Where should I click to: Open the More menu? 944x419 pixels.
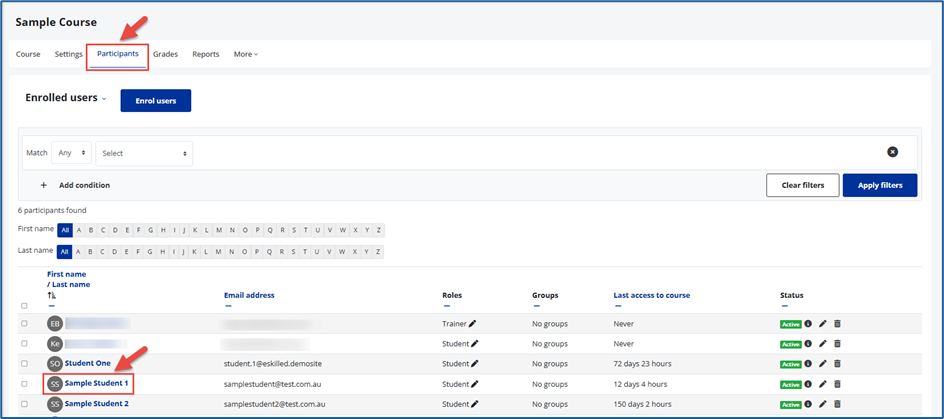pos(245,54)
